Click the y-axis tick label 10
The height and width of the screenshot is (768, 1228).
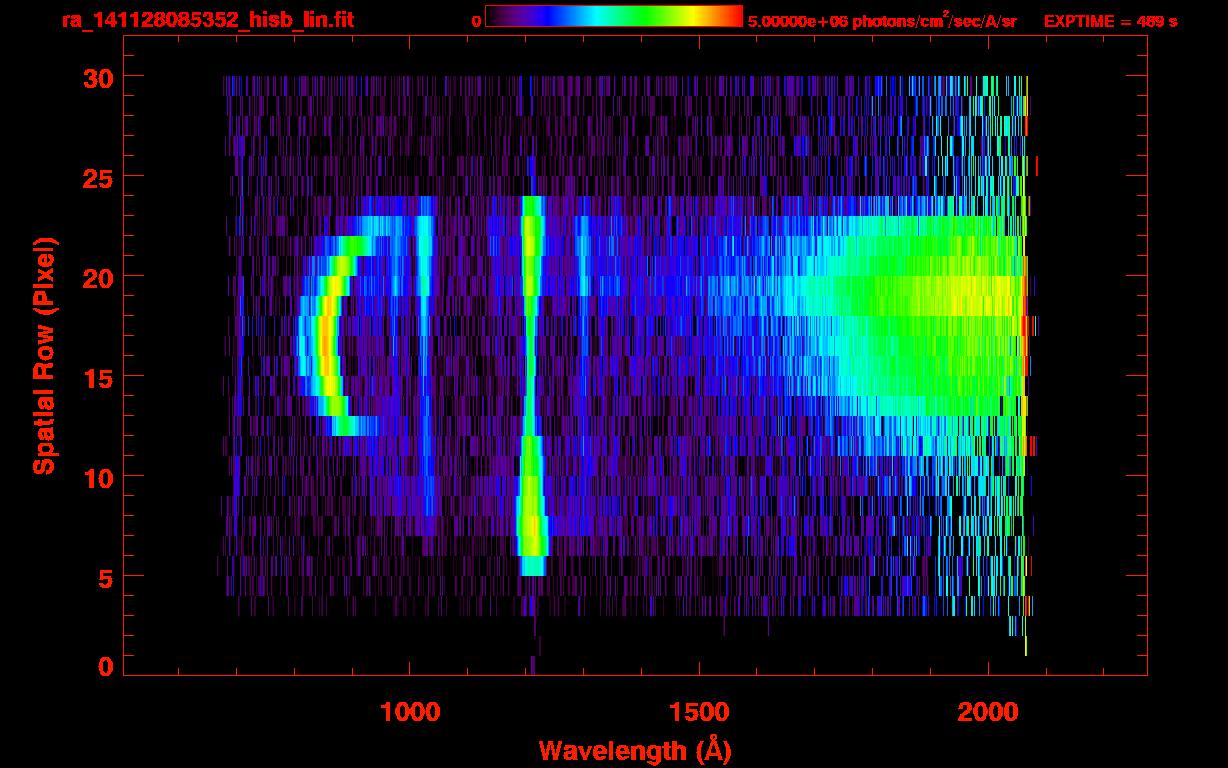96,477
